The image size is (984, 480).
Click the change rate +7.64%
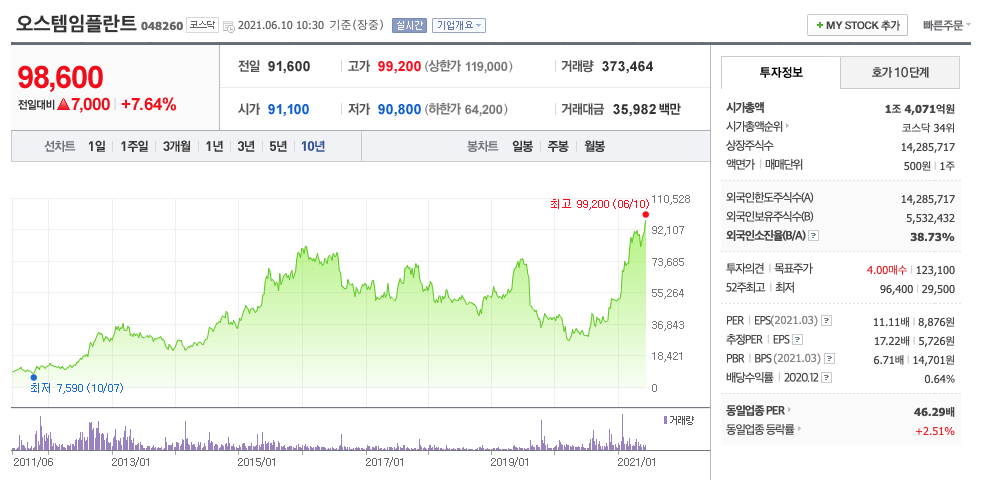149,105
